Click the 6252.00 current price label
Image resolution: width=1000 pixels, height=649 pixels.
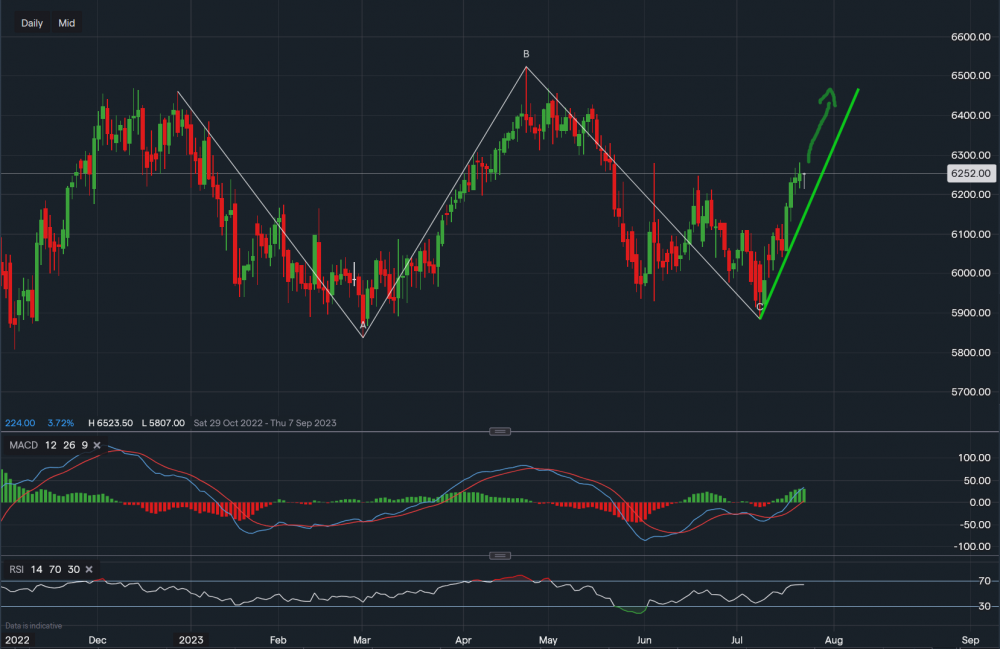pos(969,173)
